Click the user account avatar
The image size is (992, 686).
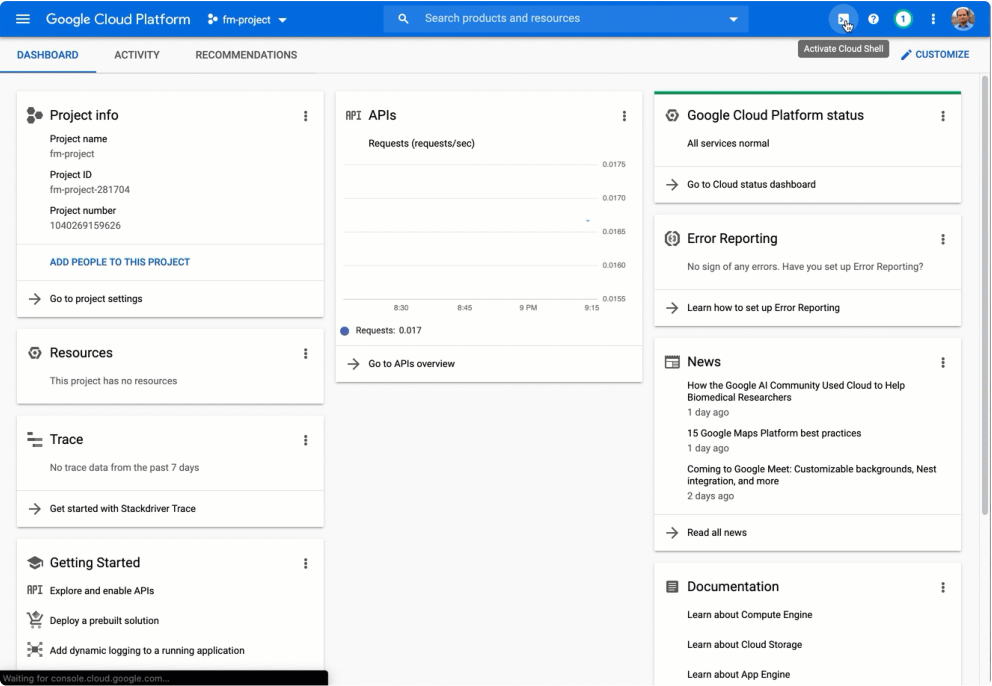(x=963, y=19)
